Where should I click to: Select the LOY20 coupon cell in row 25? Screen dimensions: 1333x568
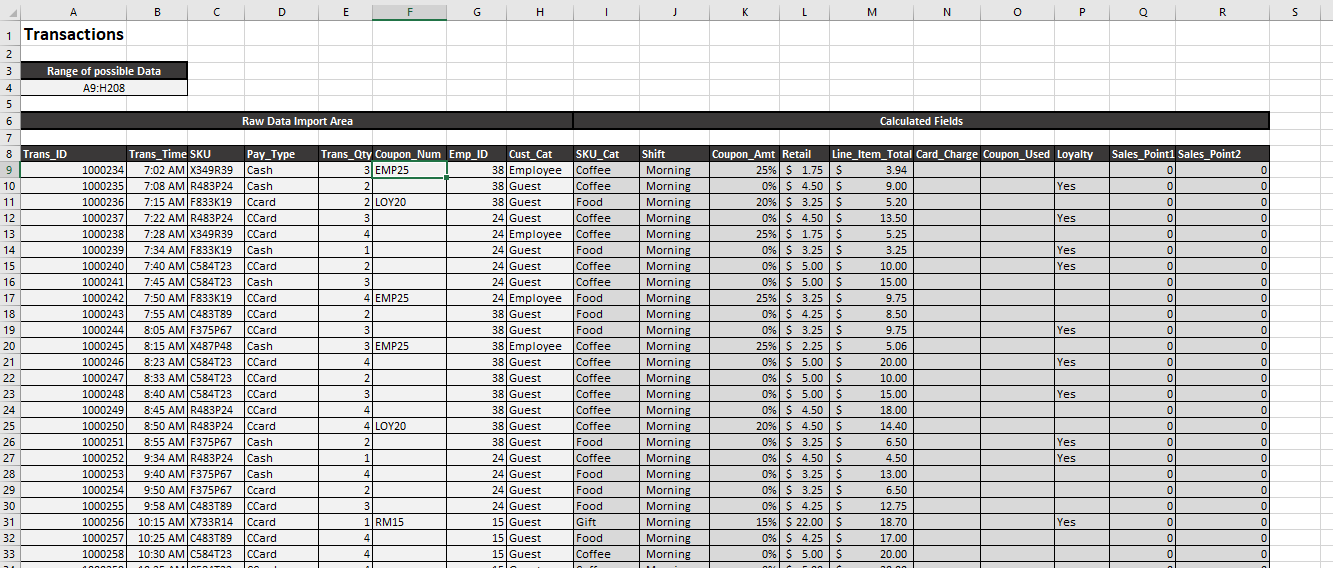409,426
